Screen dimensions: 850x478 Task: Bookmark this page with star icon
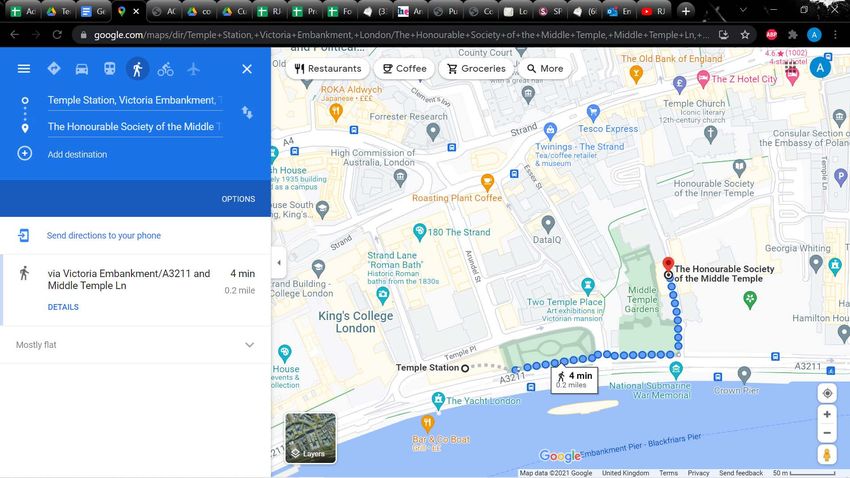[x=745, y=35]
